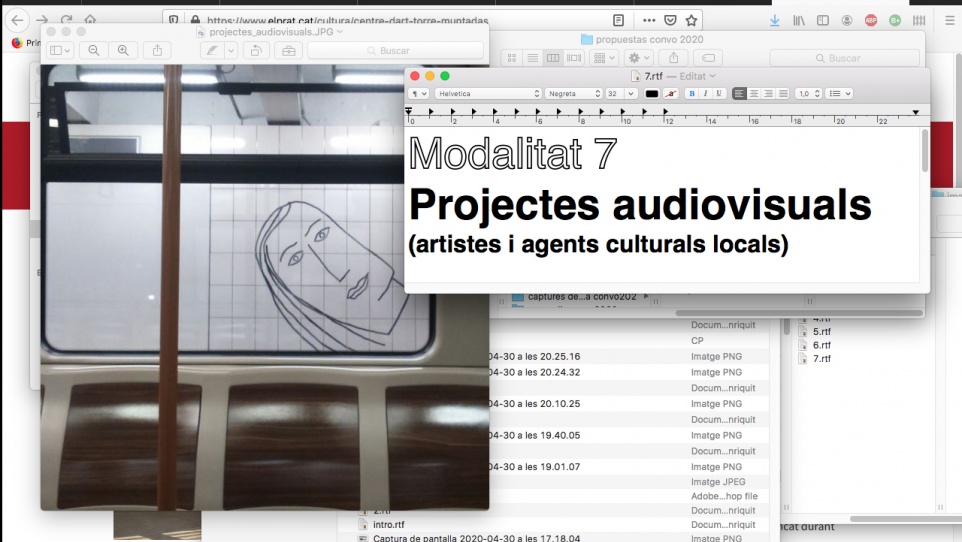
Task: Select intro.rtf in the Finder list
Action: (x=388, y=525)
